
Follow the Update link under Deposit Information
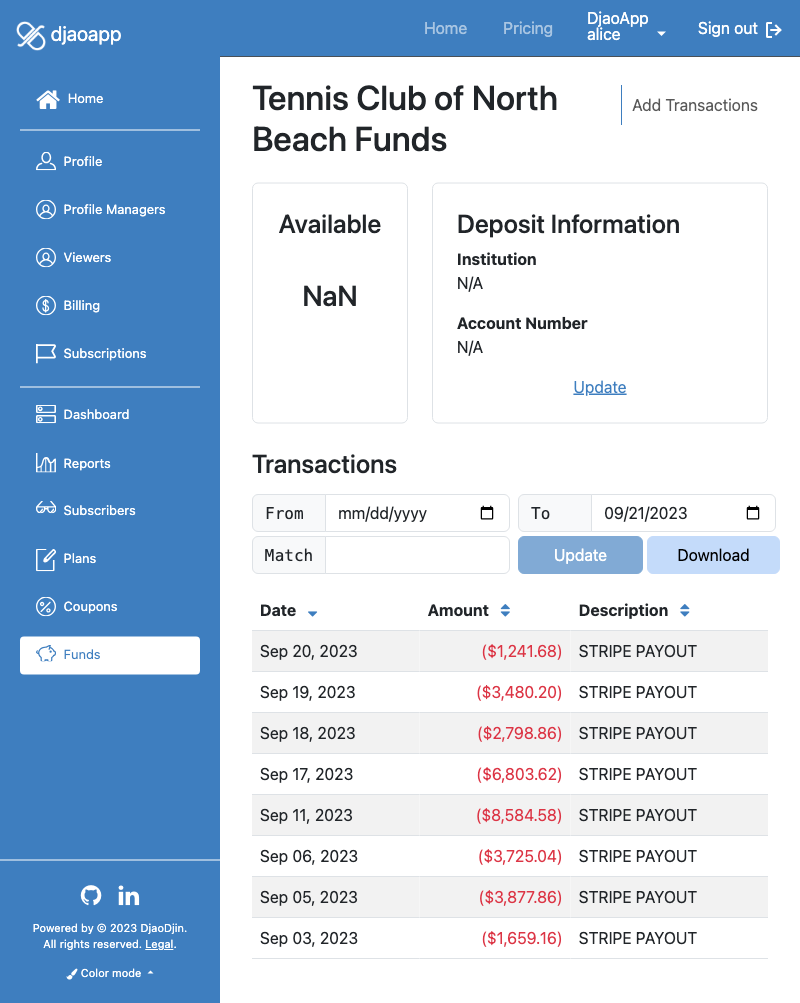[x=600, y=388]
